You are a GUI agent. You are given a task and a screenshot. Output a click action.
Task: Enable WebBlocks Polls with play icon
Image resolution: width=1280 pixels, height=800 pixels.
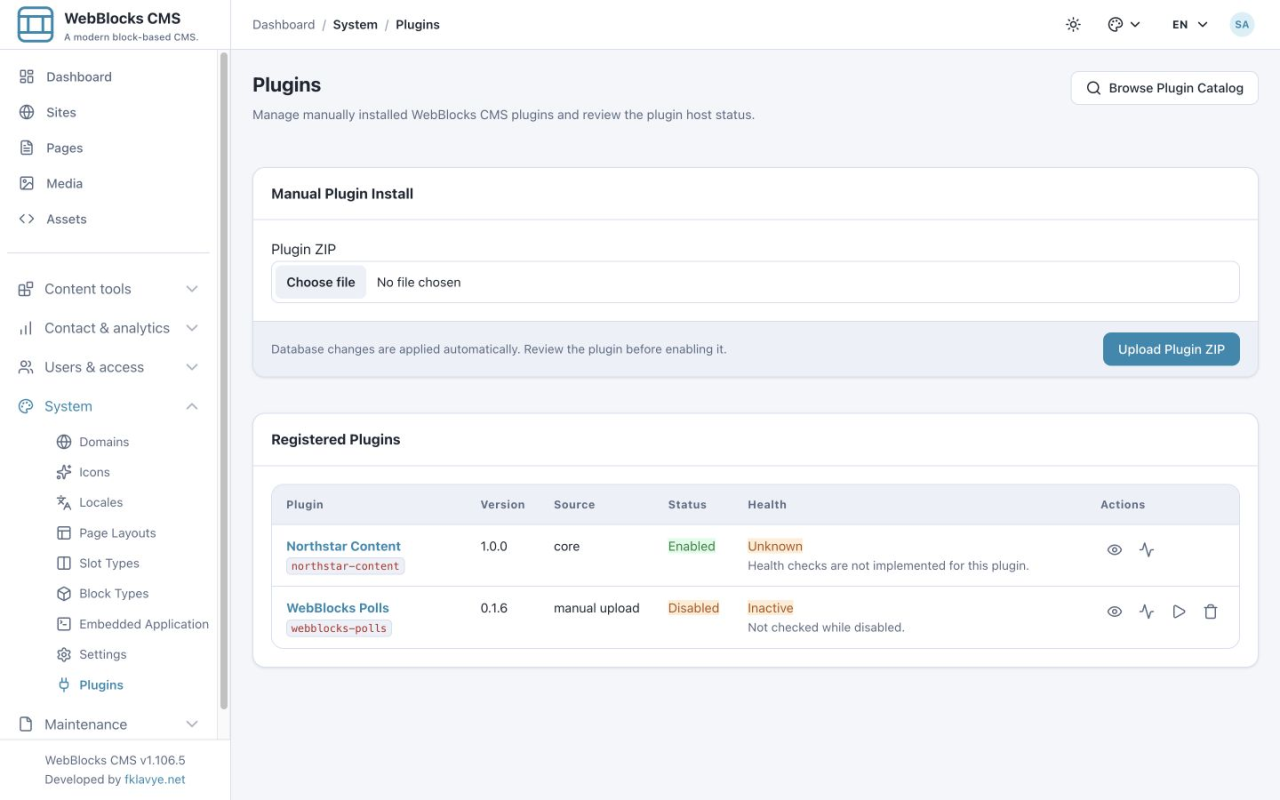tap(1179, 612)
